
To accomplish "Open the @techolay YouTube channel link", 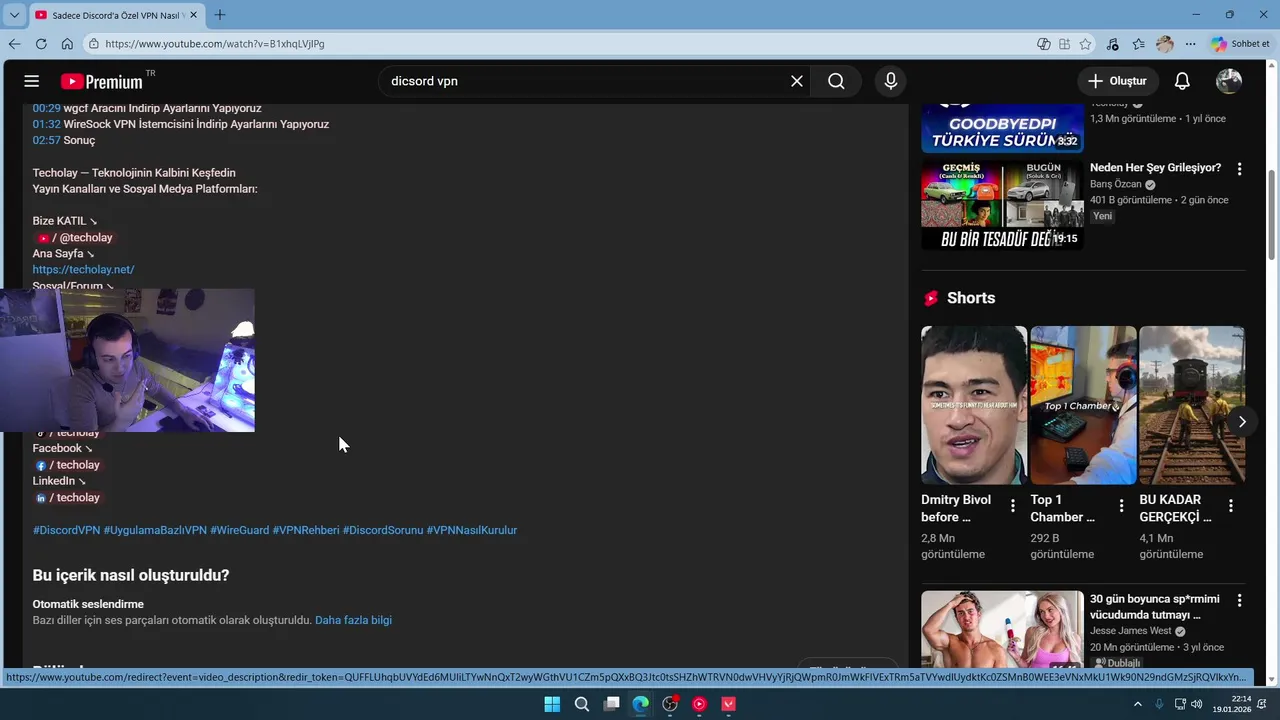I will 75,238.
